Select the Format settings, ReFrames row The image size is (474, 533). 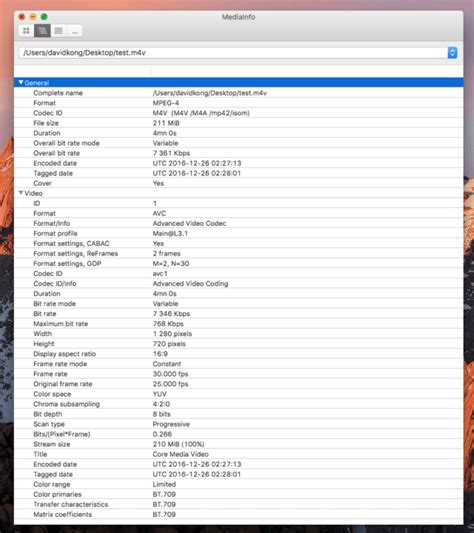click(238, 253)
